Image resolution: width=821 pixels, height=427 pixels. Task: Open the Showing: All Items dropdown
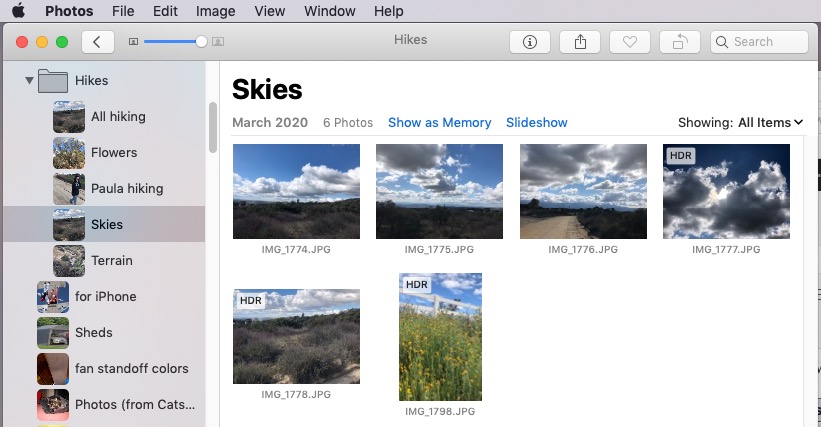click(740, 122)
